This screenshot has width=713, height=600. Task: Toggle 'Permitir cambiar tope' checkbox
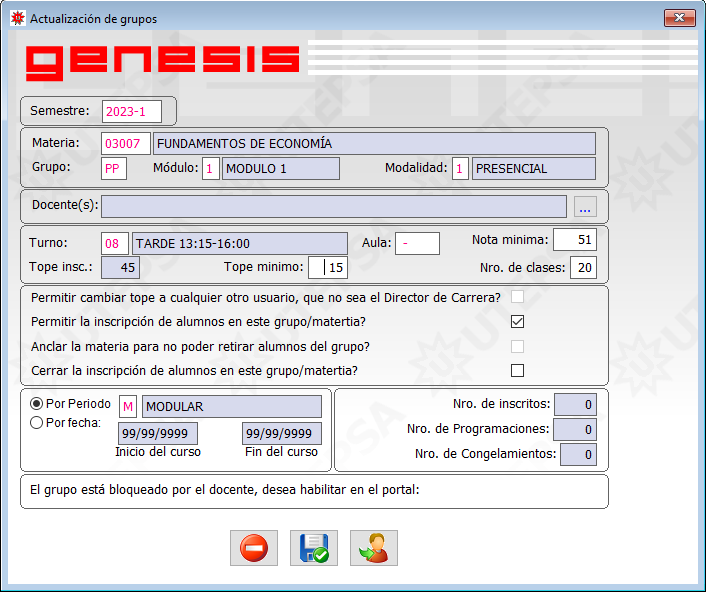pyautogui.click(x=517, y=297)
